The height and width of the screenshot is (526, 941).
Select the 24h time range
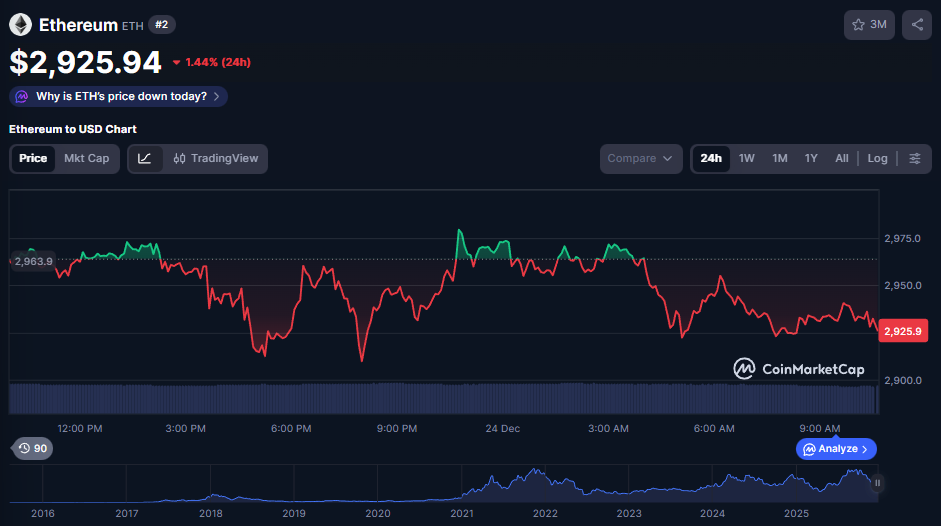(x=711, y=159)
